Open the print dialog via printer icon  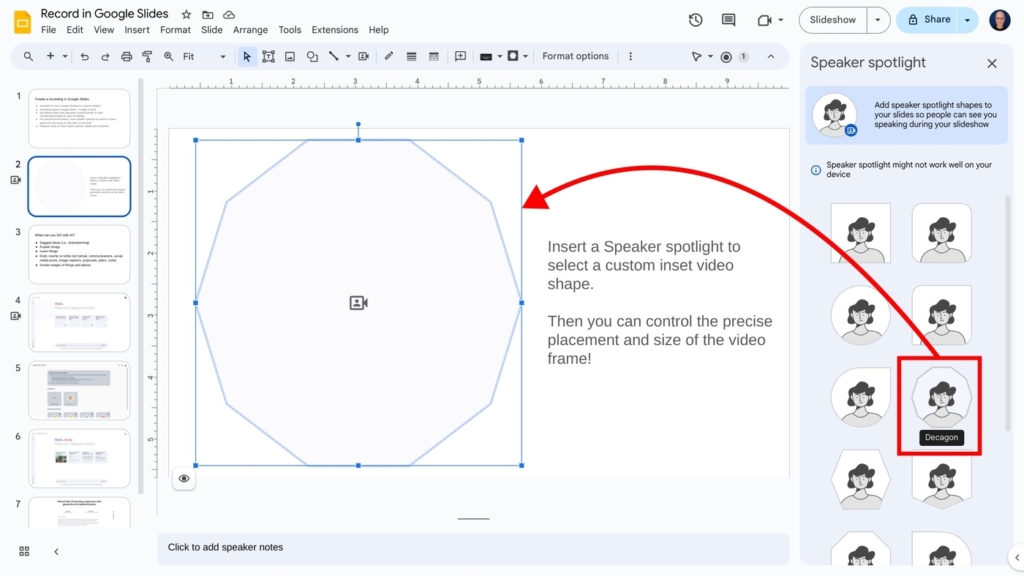coord(126,57)
